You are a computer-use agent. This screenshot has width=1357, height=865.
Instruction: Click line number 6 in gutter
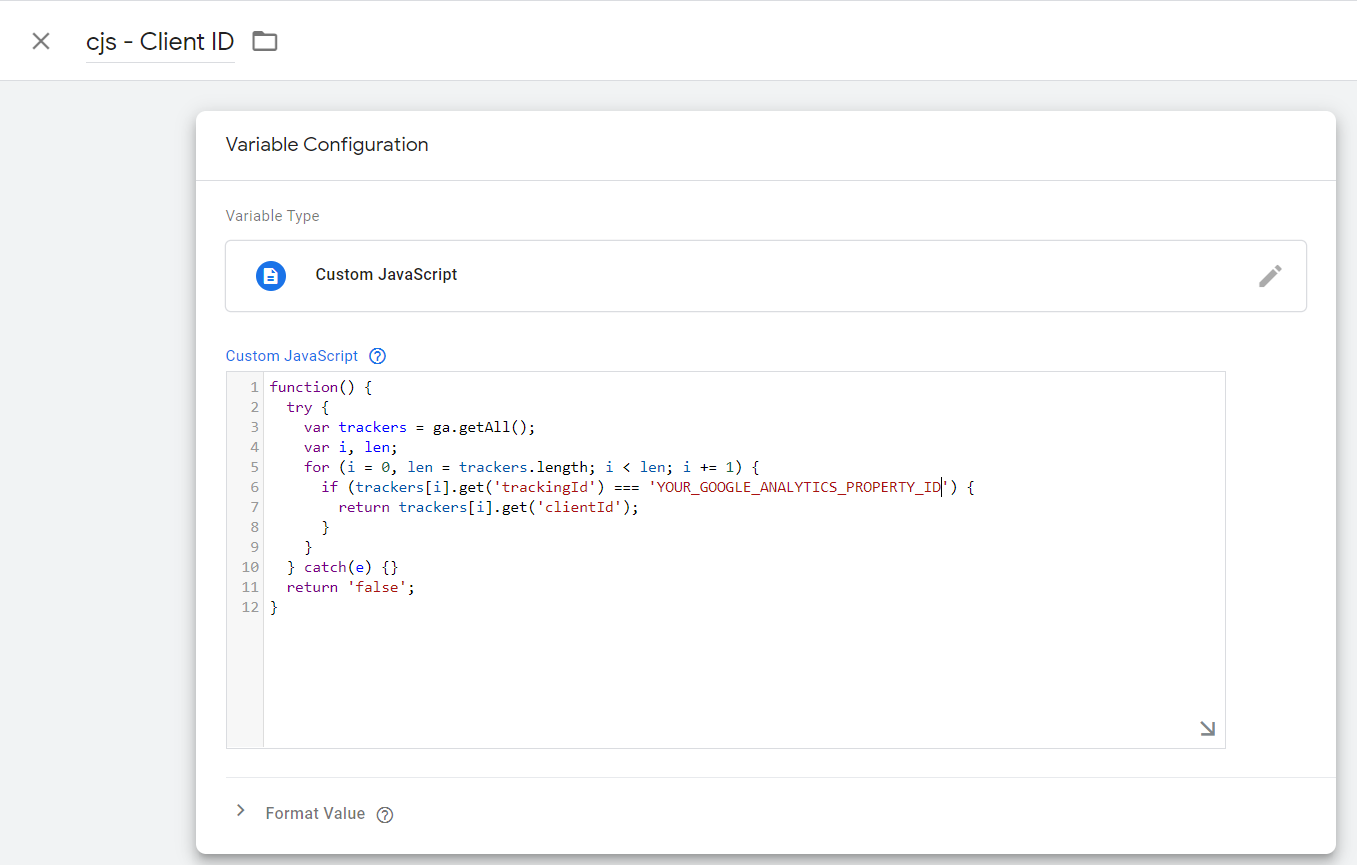pyautogui.click(x=255, y=487)
